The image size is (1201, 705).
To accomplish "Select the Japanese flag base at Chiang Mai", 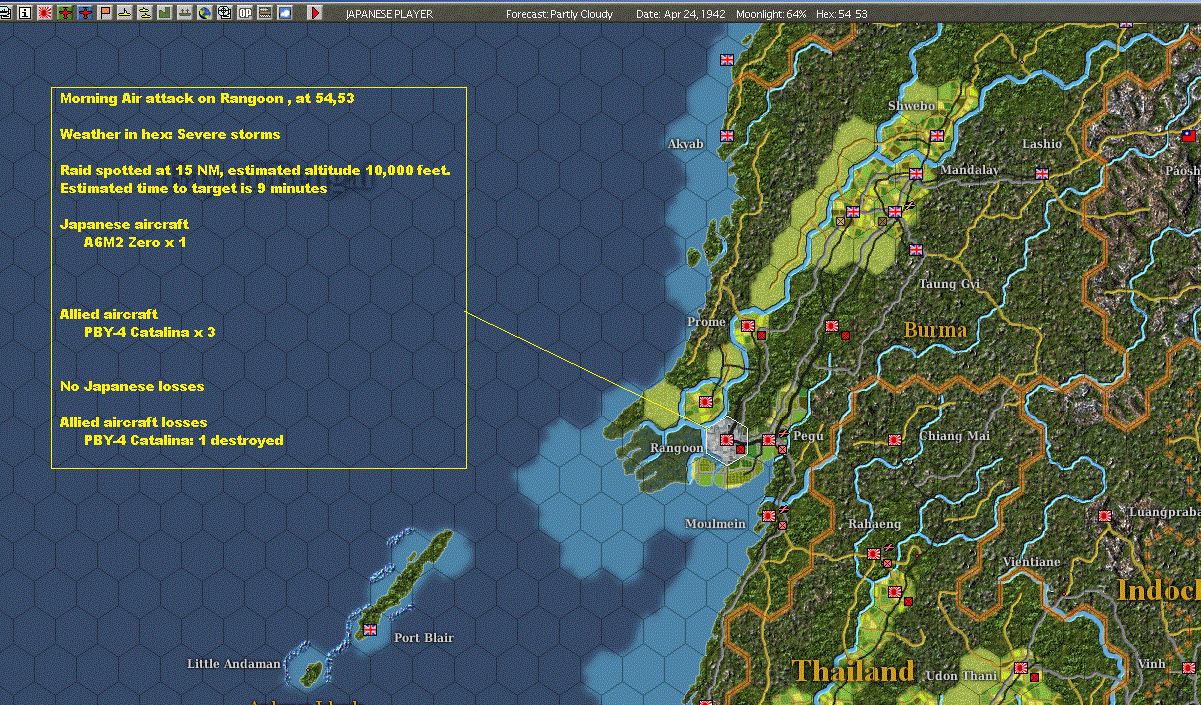I will tap(895, 439).
